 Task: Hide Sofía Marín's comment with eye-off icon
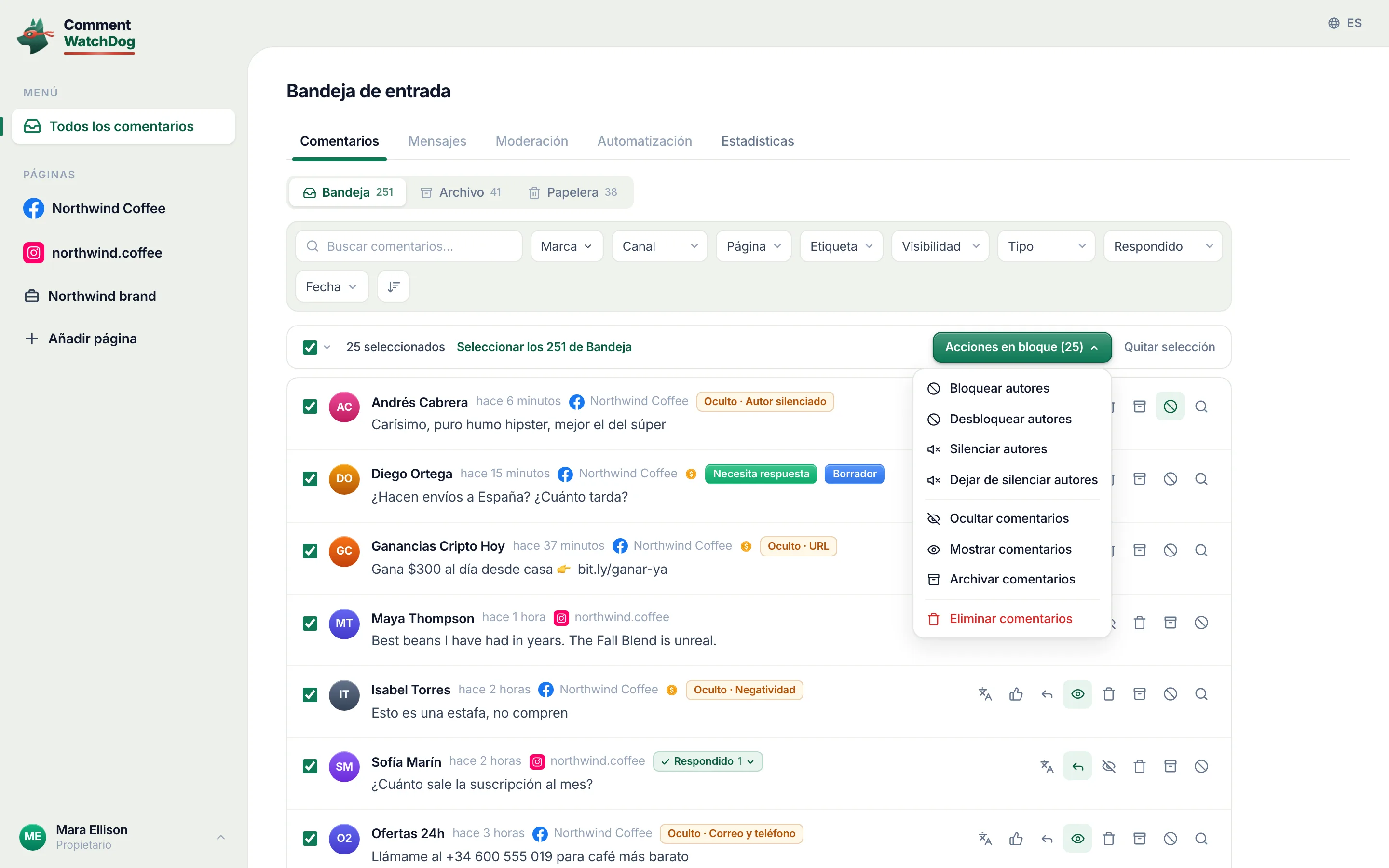pyautogui.click(x=1108, y=766)
